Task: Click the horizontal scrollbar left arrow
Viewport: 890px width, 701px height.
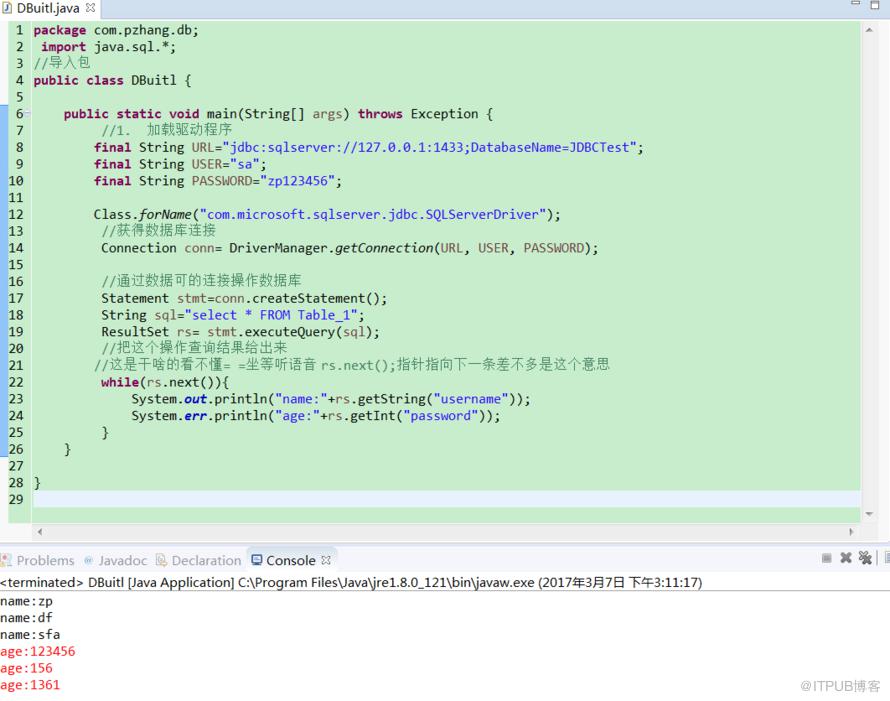Action: 40,532
